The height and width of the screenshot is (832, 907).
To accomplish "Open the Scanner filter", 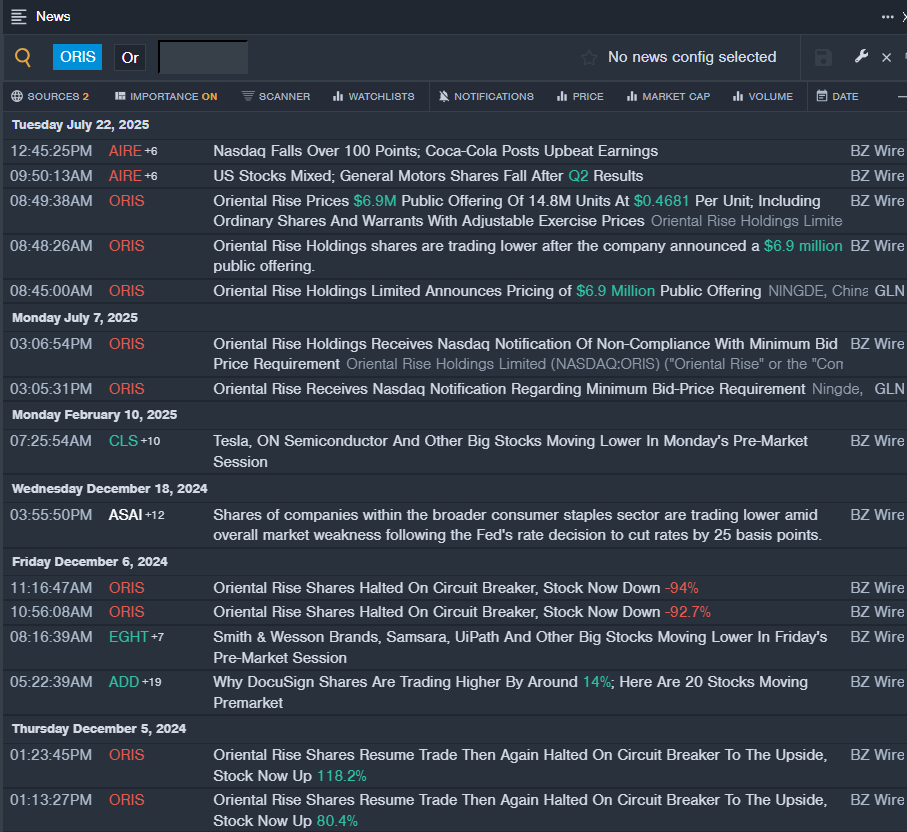I will [276, 97].
